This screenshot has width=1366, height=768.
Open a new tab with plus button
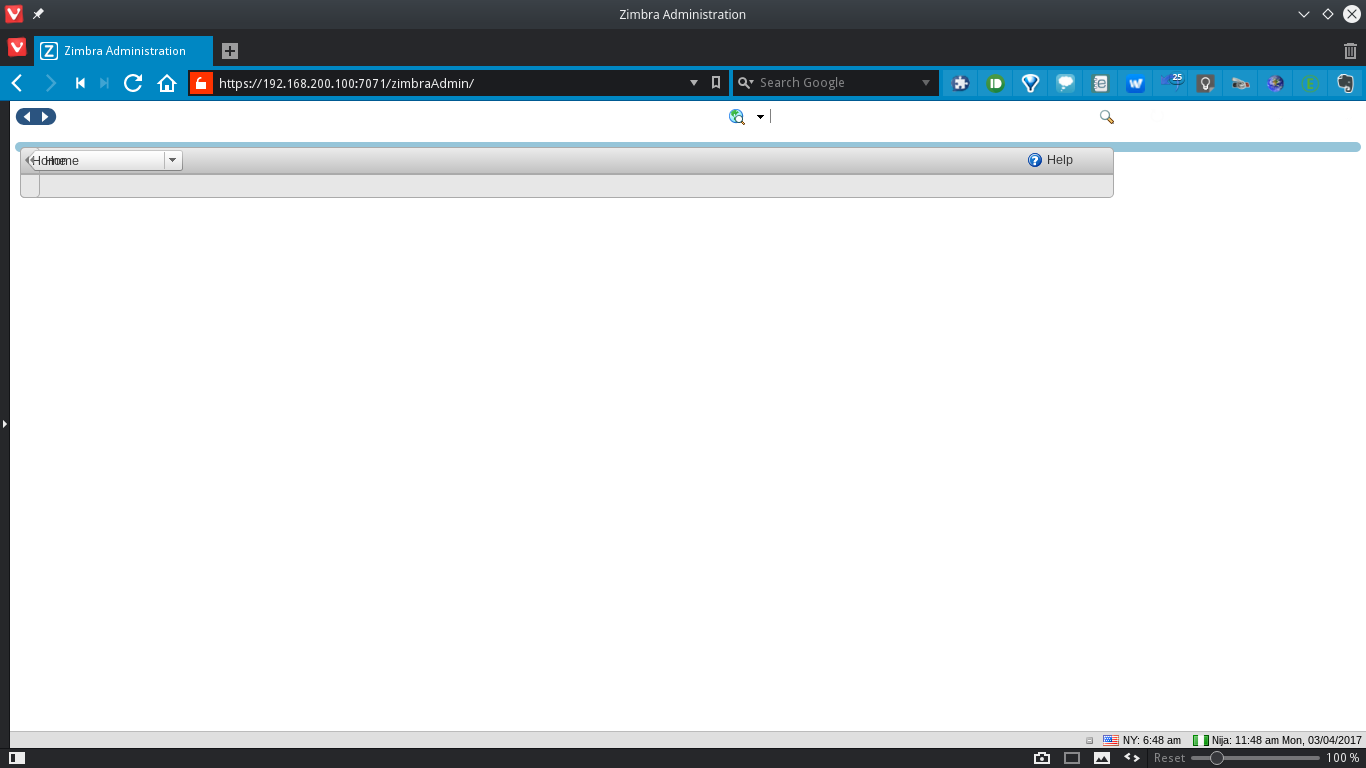[x=230, y=51]
